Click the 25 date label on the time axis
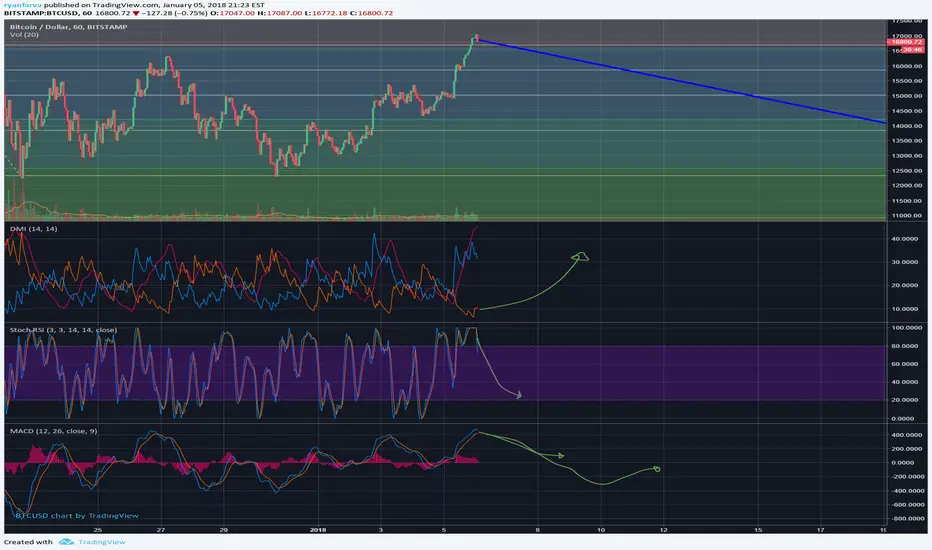 coord(98,530)
